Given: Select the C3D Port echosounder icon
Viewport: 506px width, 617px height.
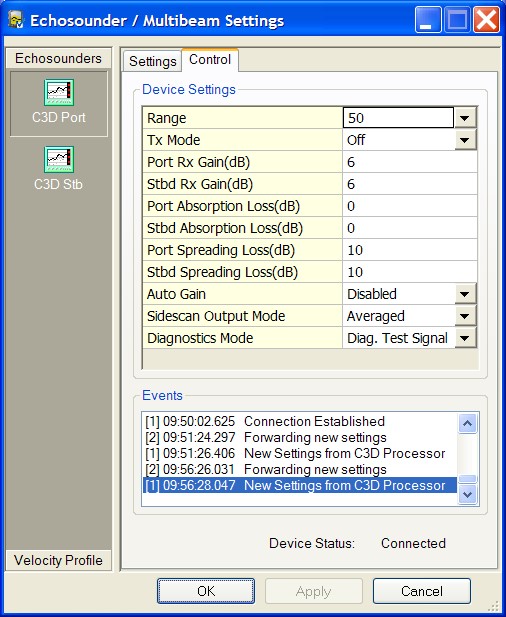Looking at the screenshot, I should (x=59, y=92).
